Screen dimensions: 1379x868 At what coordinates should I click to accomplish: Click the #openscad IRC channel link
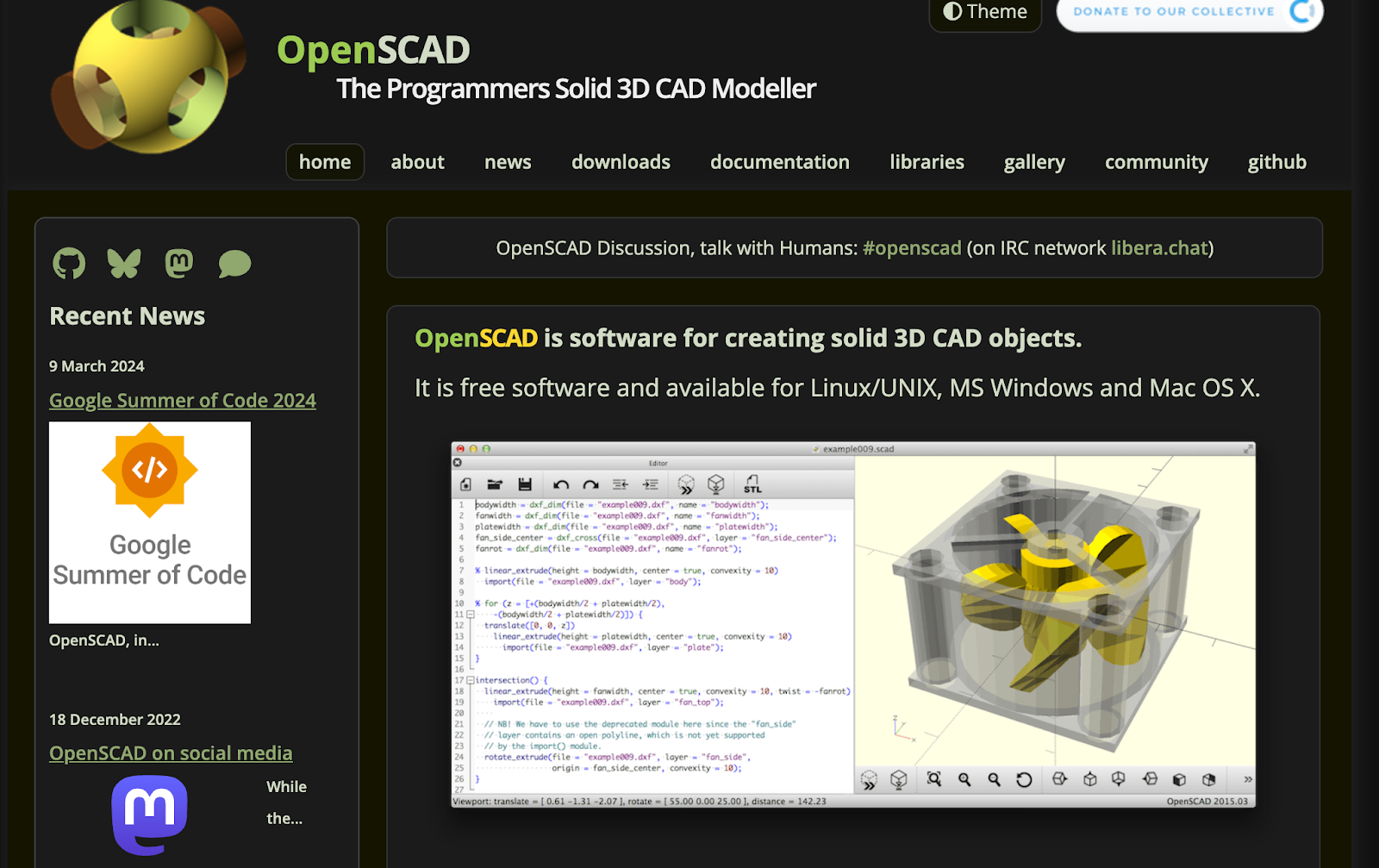point(912,248)
